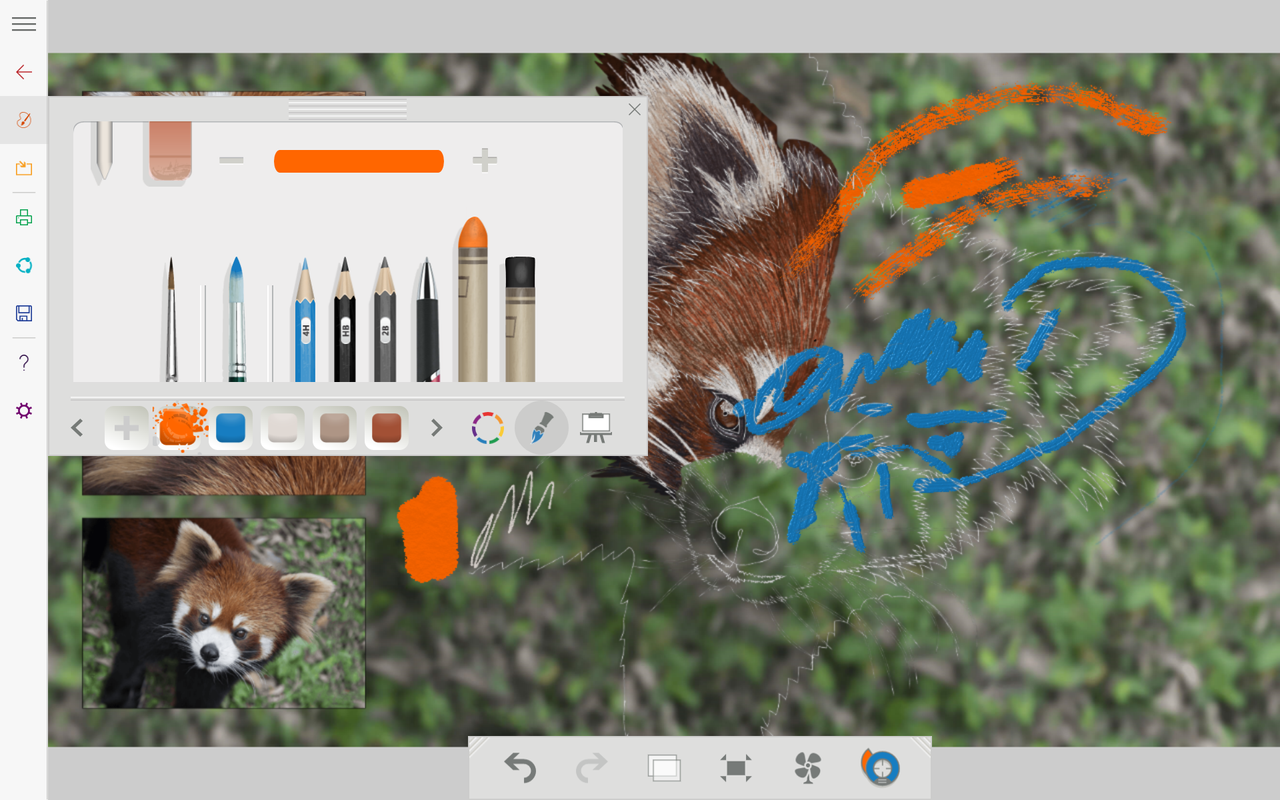
Task: Select the pink eraser tool
Action: 168,153
